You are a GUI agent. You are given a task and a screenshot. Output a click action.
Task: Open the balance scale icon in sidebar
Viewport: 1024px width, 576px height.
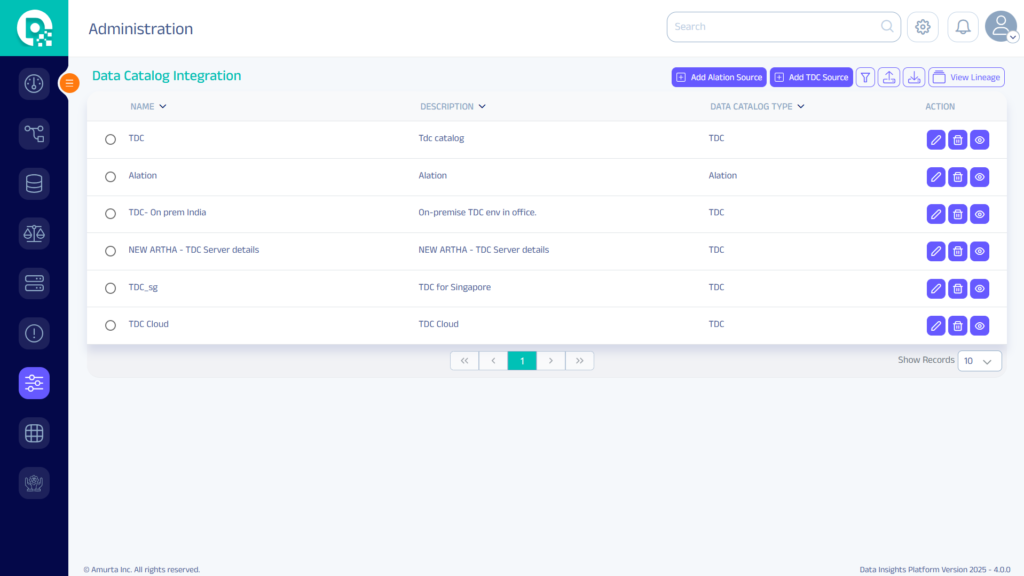[34, 233]
